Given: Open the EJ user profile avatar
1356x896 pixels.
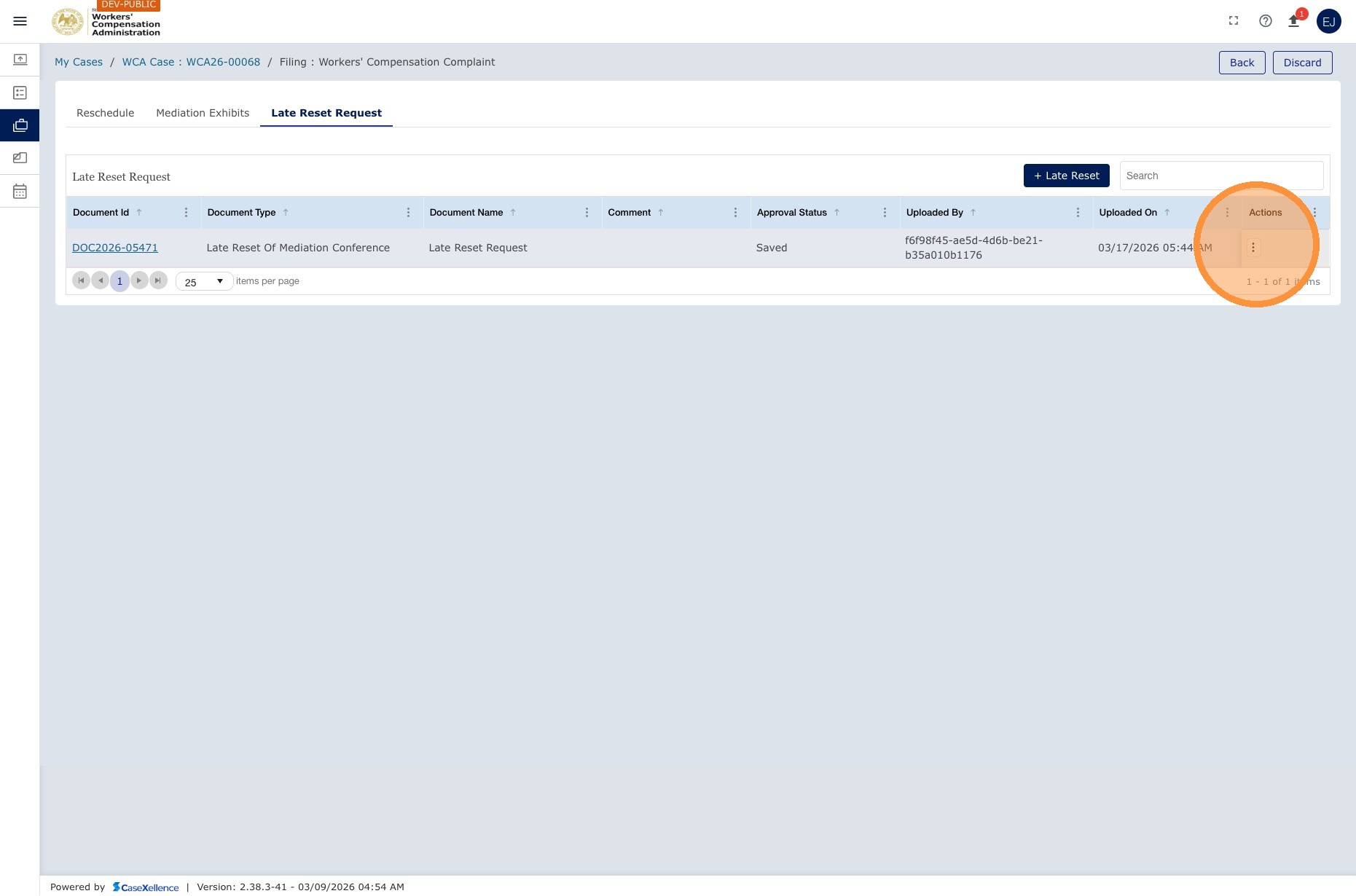Looking at the screenshot, I should (x=1329, y=21).
